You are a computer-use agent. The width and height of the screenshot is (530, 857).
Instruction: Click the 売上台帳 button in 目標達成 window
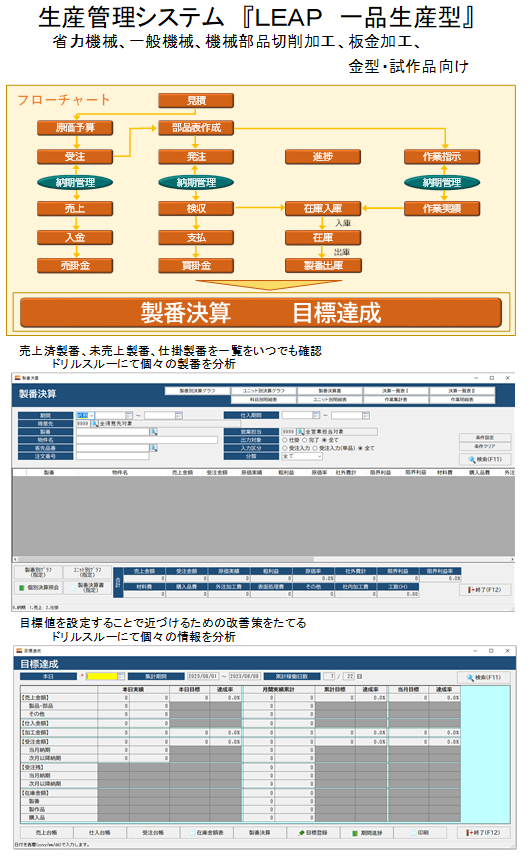coord(46,832)
